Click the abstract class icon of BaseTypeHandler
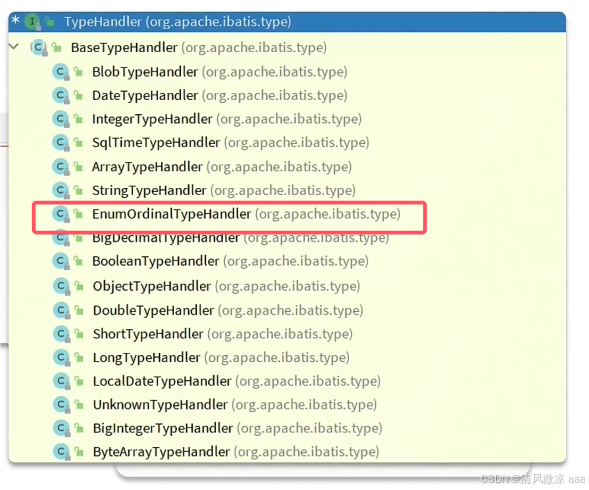 pyautogui.click(x=39, y=47)
